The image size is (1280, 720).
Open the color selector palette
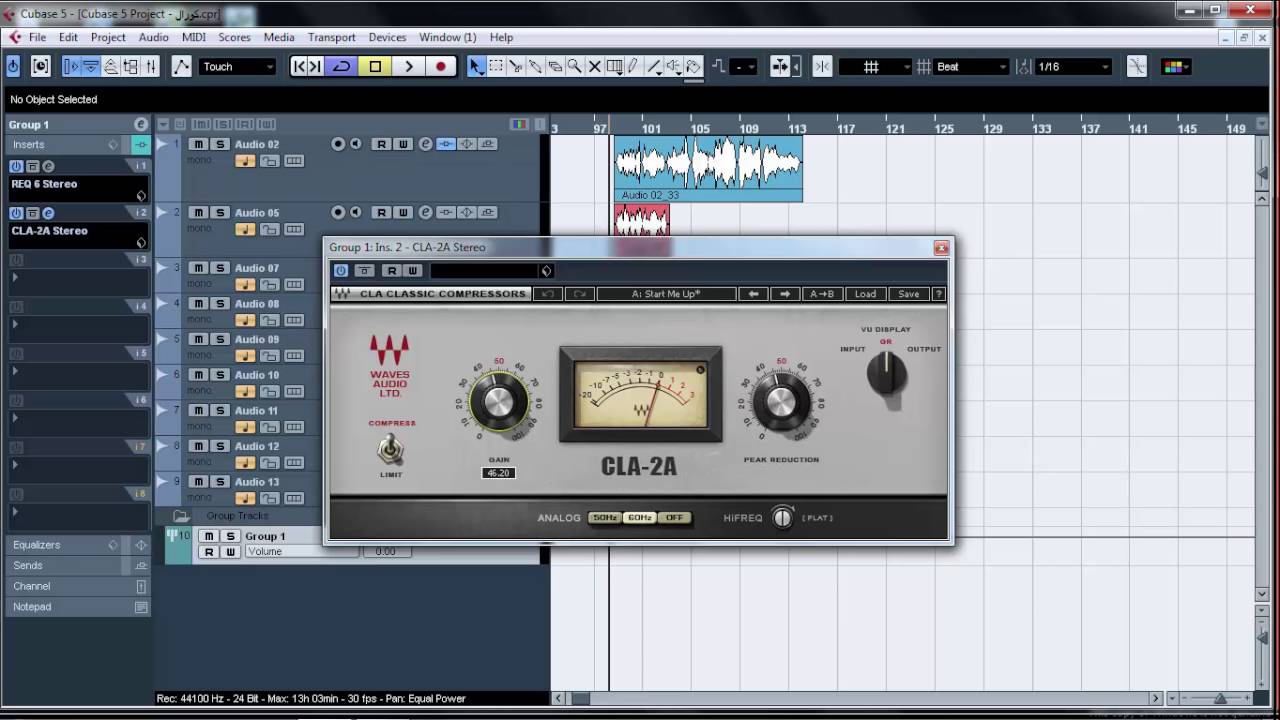point(1174,67)
